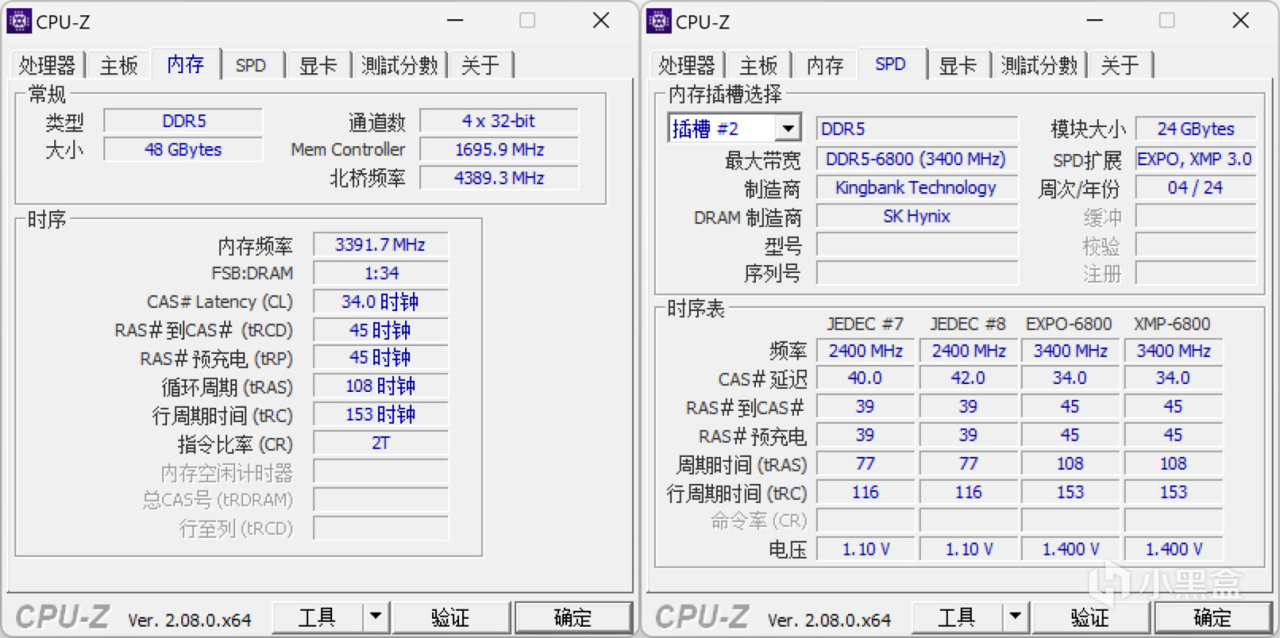Click the 04 / 24 week/year value
This screenshot has width=1280, height=638.
(x=1195, y=188)
